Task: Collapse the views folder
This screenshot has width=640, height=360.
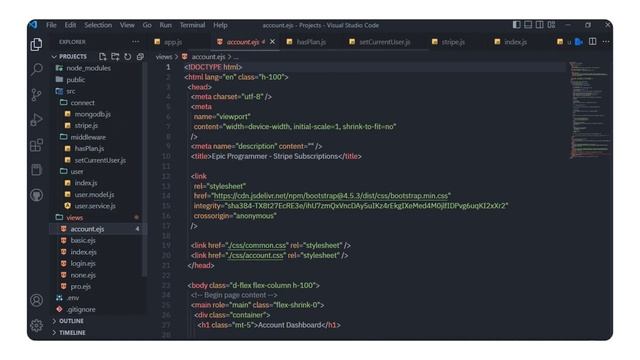Action: (69, 218)
